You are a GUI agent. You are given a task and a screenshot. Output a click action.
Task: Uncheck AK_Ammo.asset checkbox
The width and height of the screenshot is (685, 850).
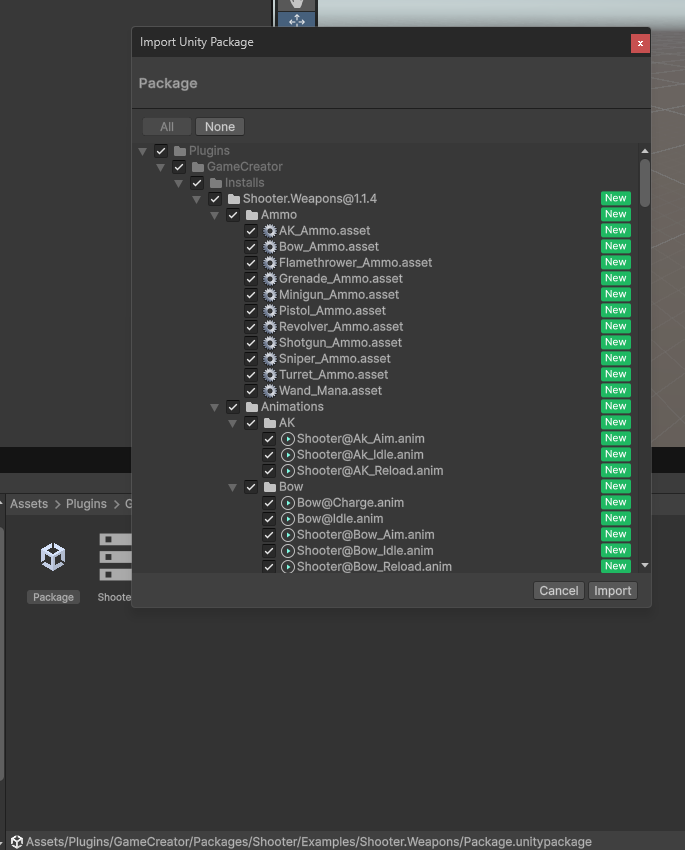pyautogui.click(x=250, y=231)
